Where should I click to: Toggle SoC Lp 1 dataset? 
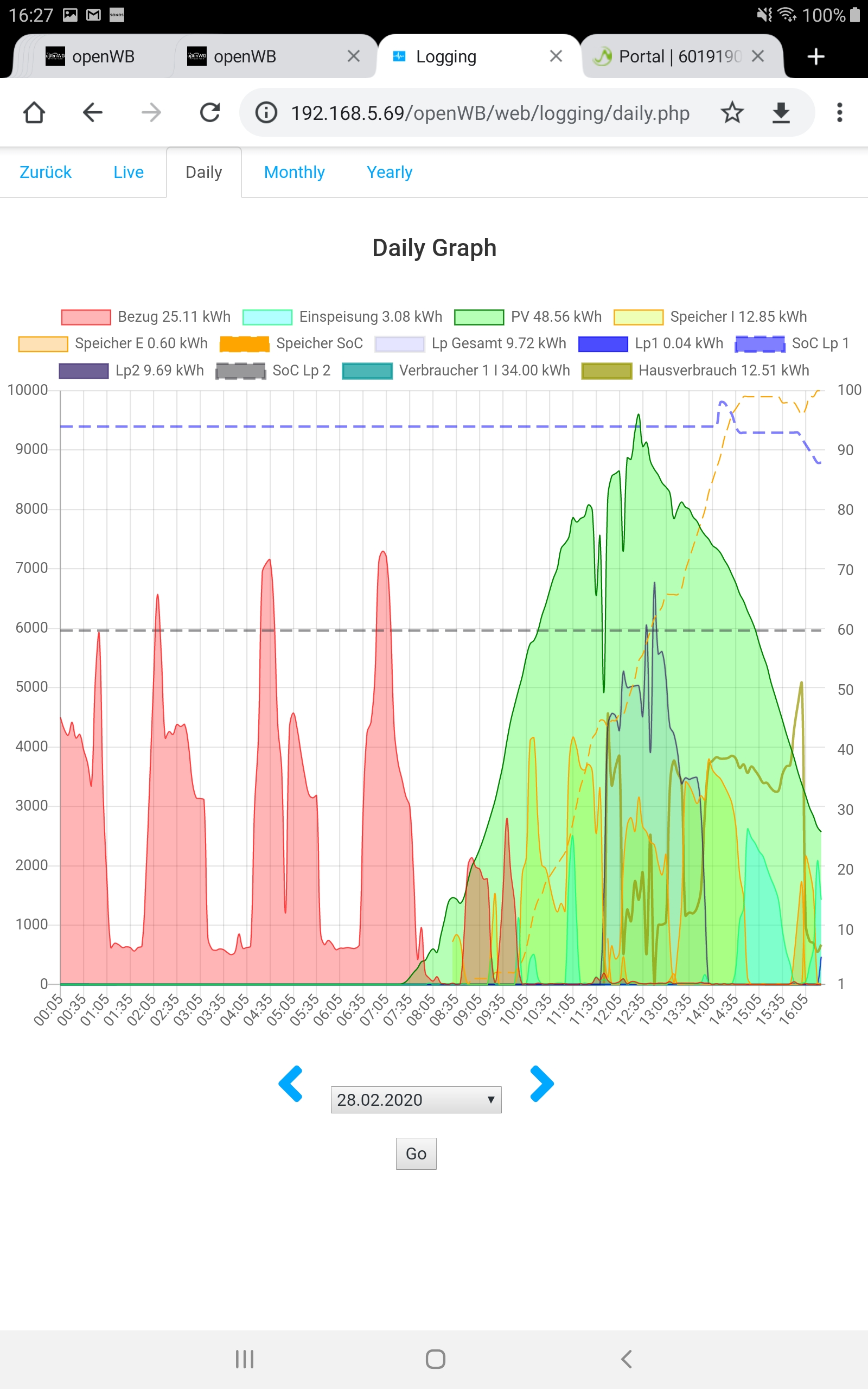pyautogui.click(x=792, y=343)
